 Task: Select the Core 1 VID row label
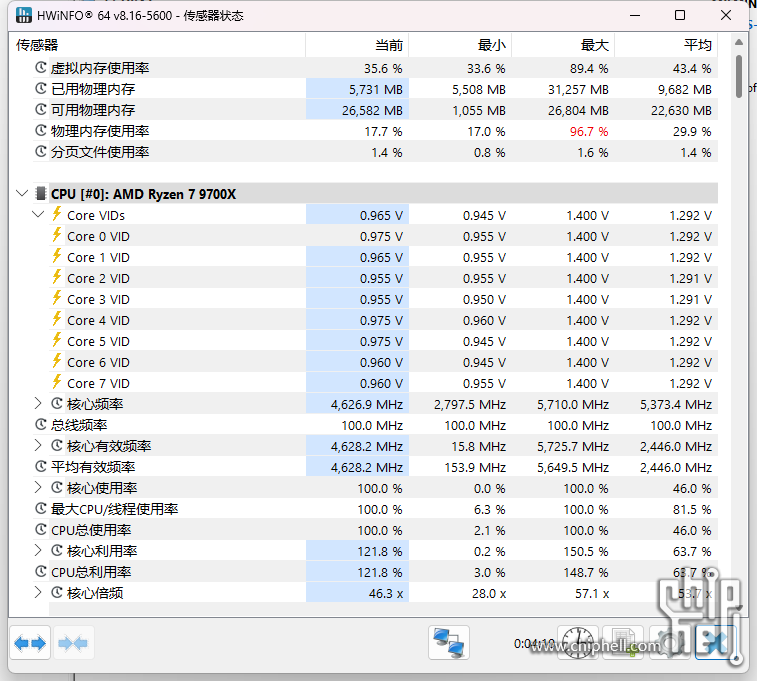point(98,258)
